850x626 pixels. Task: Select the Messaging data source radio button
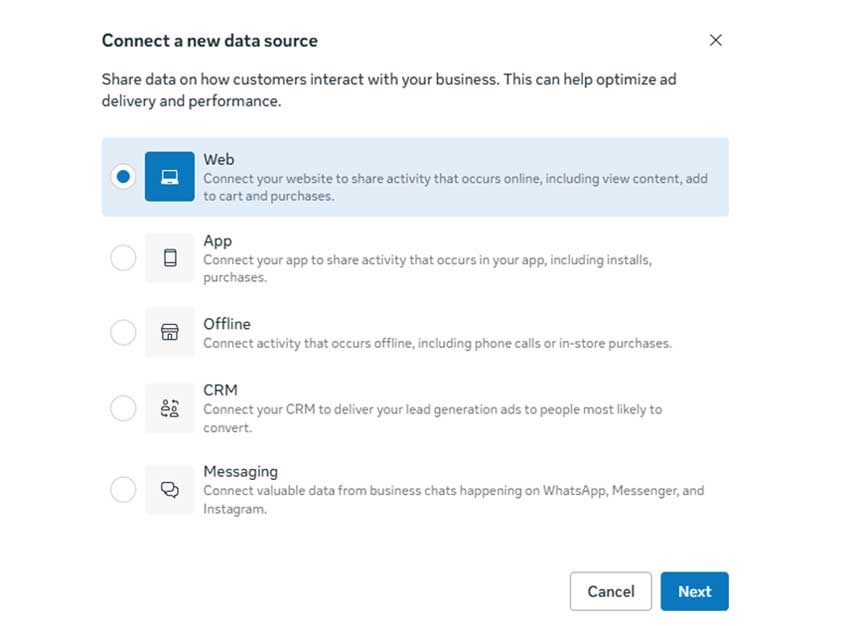[123, 489]
